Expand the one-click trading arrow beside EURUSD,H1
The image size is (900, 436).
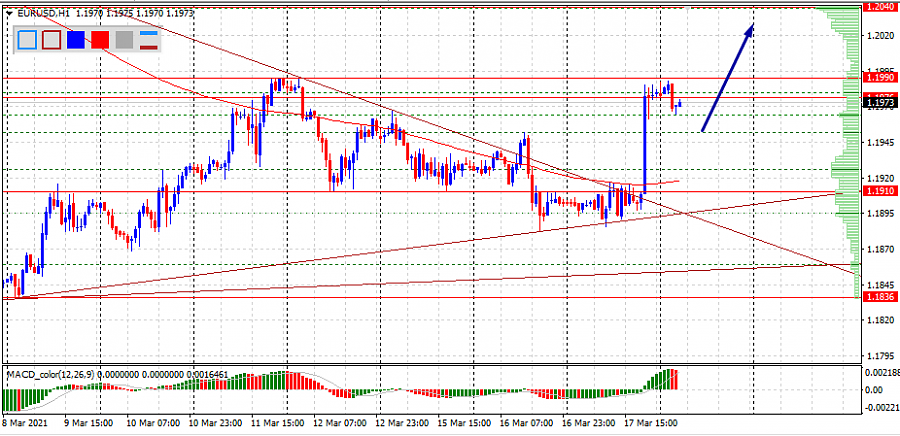click(10, 13)
